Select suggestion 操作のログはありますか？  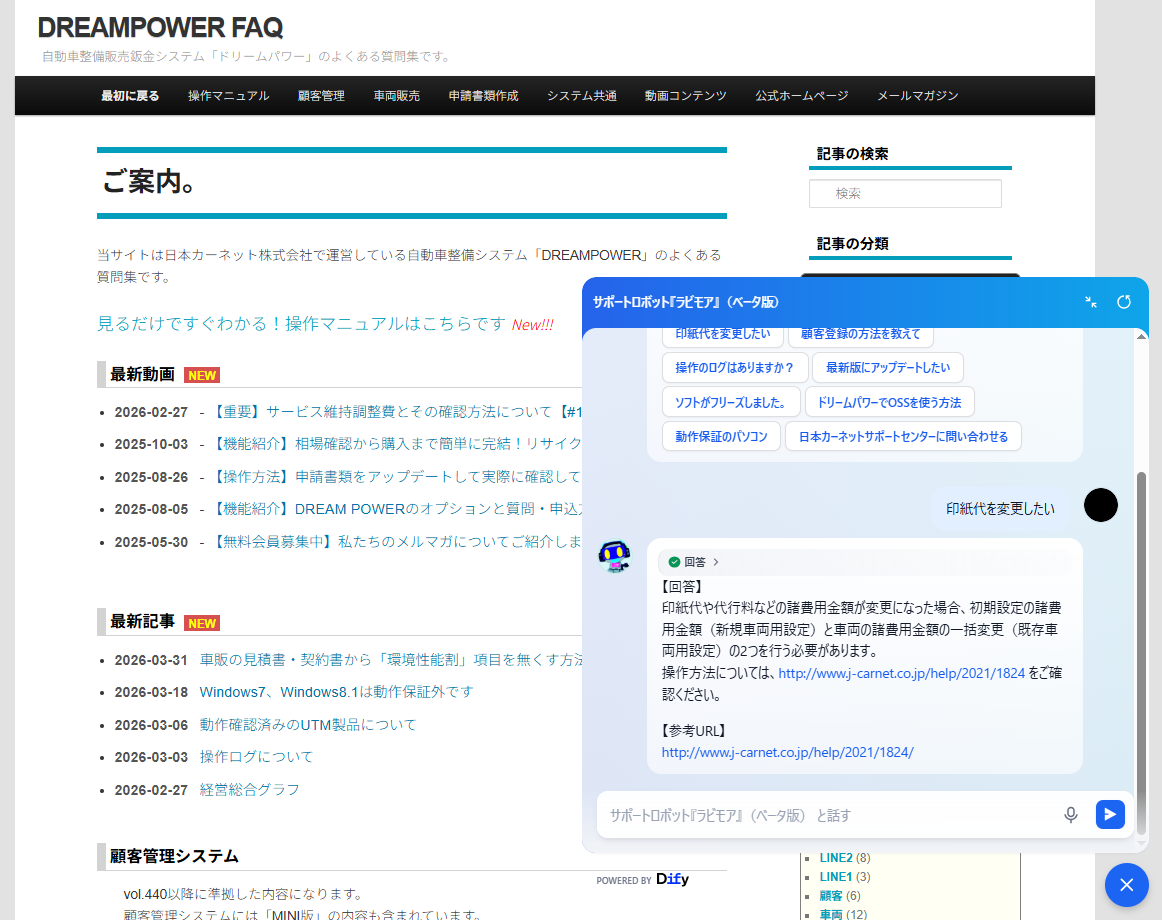[x=734, y=367]
